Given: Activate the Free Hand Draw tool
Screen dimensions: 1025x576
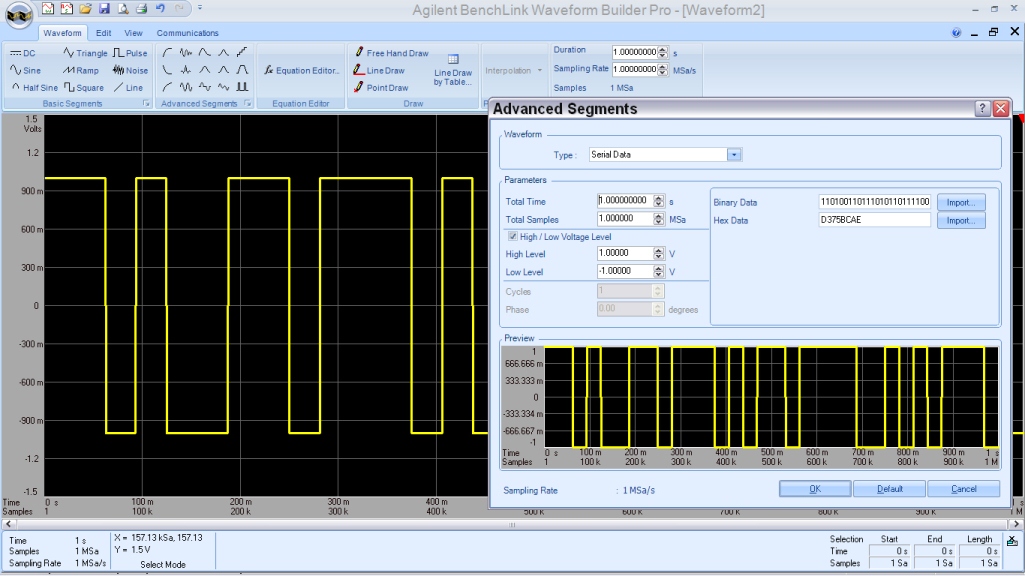Looking at the screenshot, I should coord(390,53).
